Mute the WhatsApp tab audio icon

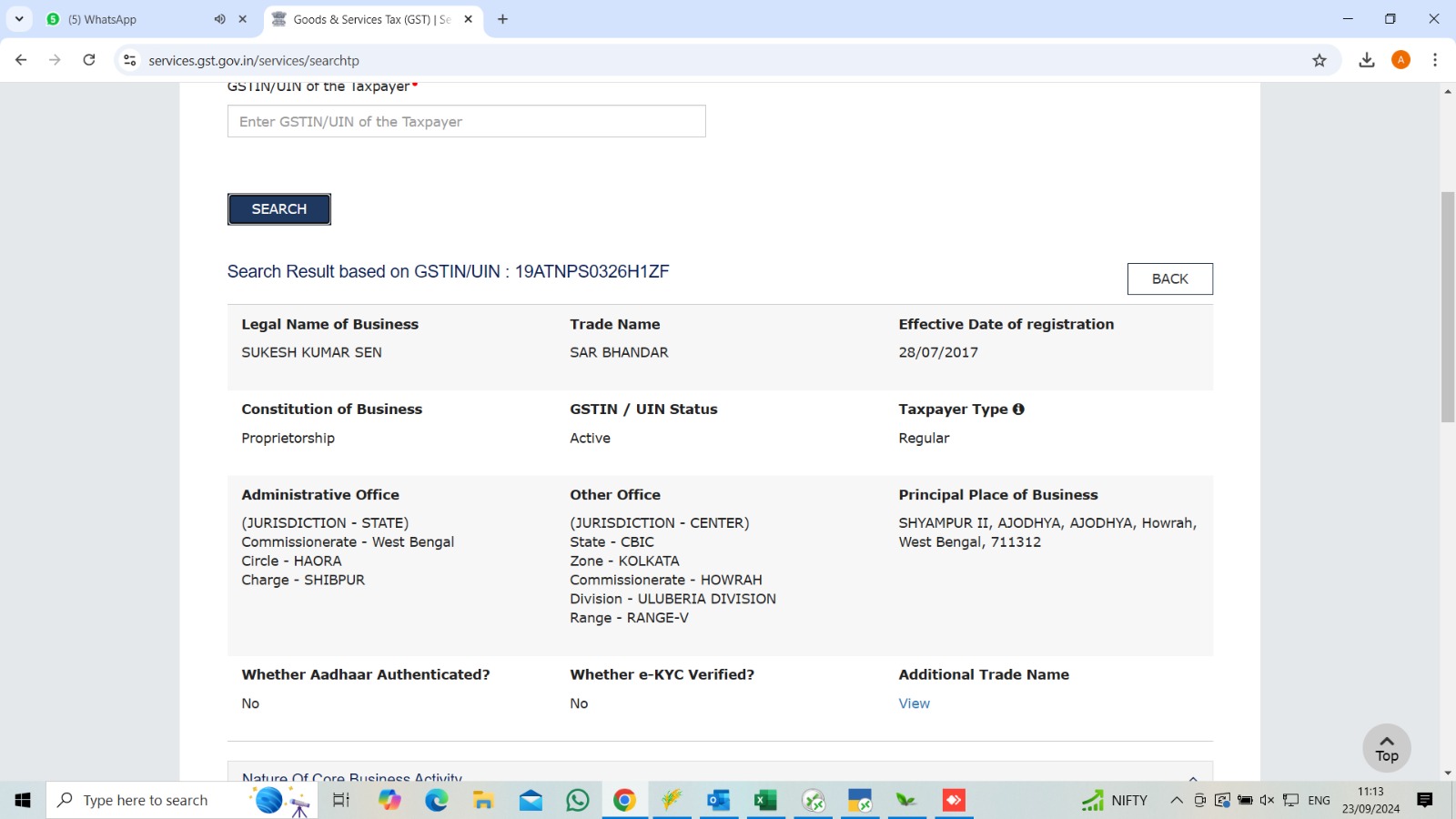click(219, 19)
